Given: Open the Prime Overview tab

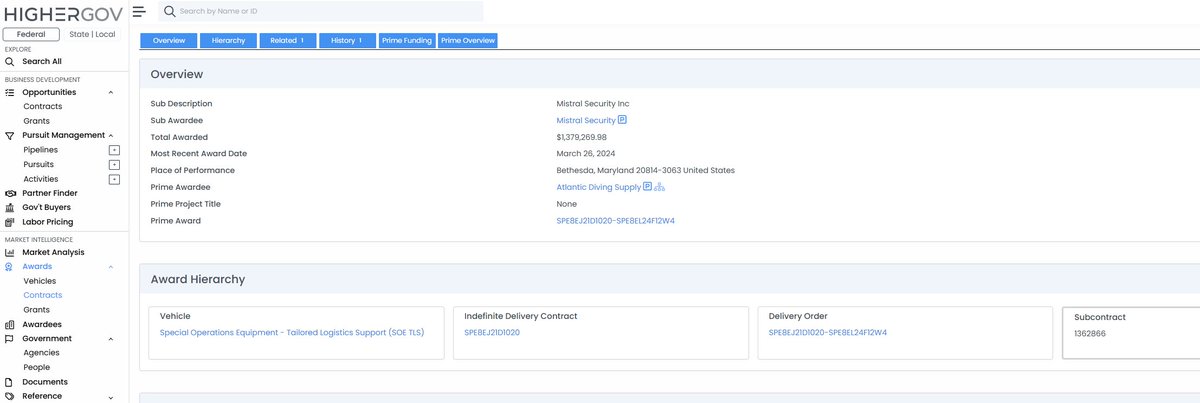Looking at the screenshot, I should [x=468, y=40].
